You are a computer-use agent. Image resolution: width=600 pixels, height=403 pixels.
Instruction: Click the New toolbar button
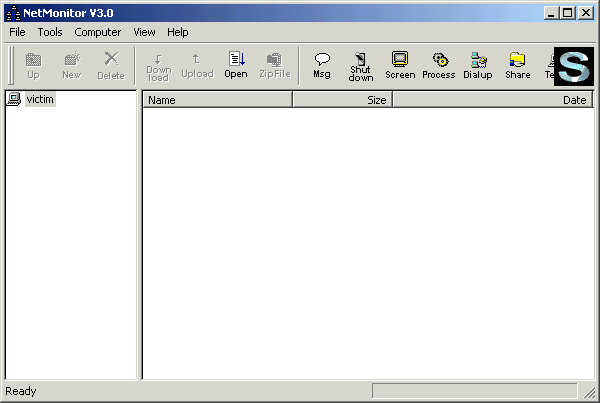coord(72,66)
